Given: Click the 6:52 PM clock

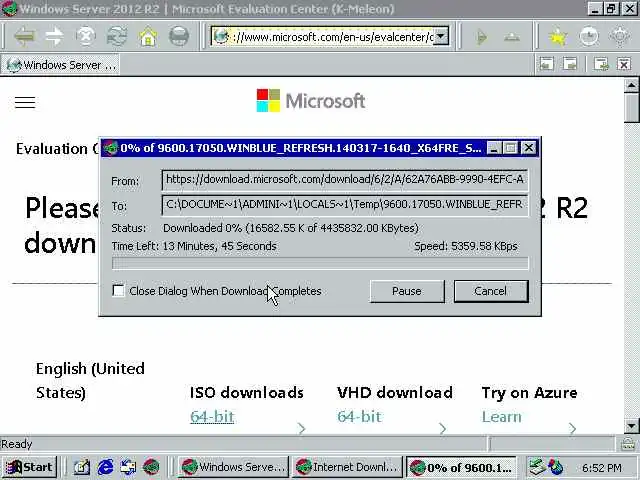Looking at the screenshot, I should pyautogui.click(x=602, y=468).
